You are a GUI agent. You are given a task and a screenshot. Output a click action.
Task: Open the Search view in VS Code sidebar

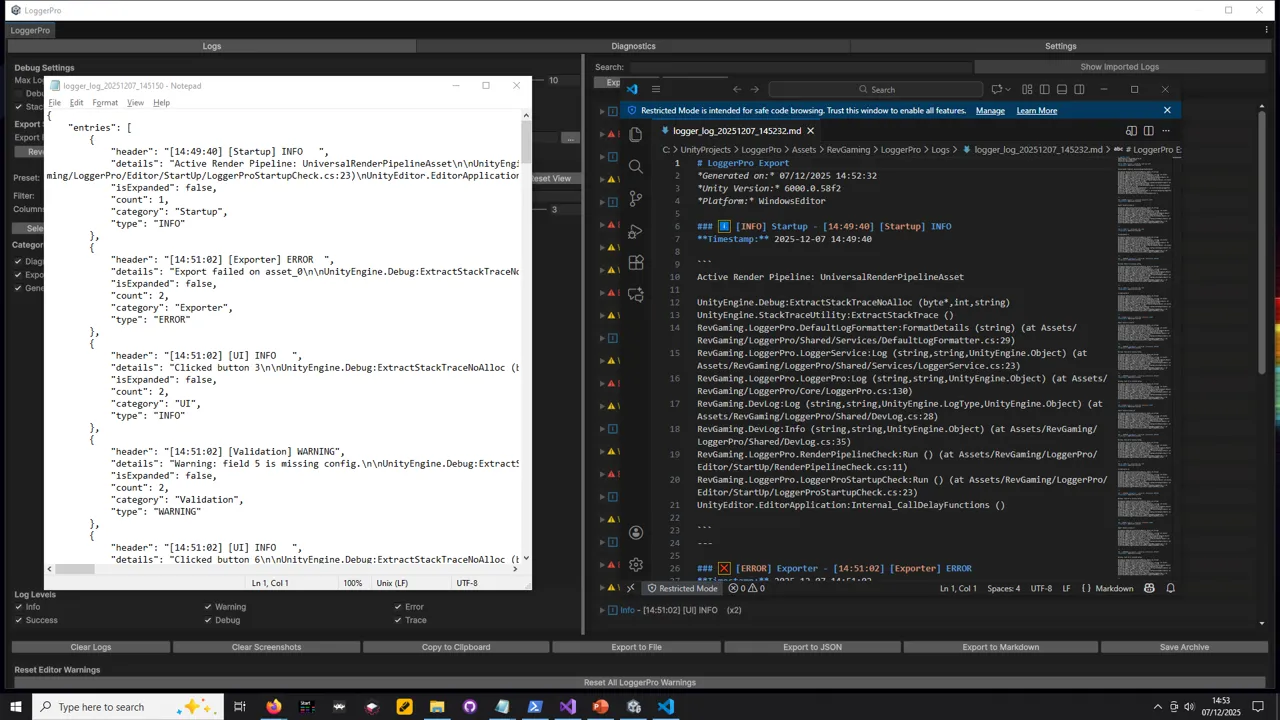click(x=636, y=167)
